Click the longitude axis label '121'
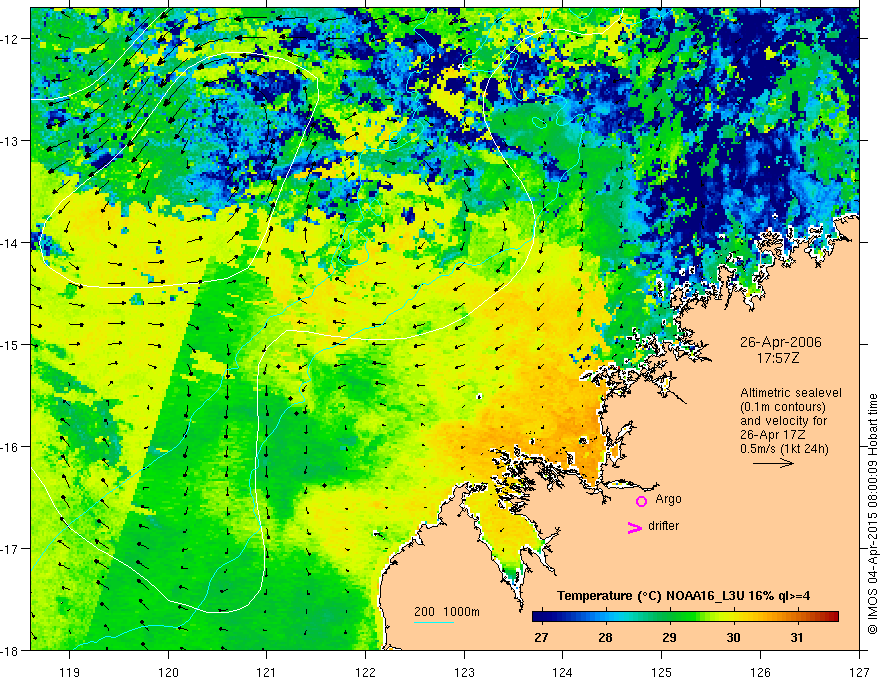880x680 pixels. point(267,672)
